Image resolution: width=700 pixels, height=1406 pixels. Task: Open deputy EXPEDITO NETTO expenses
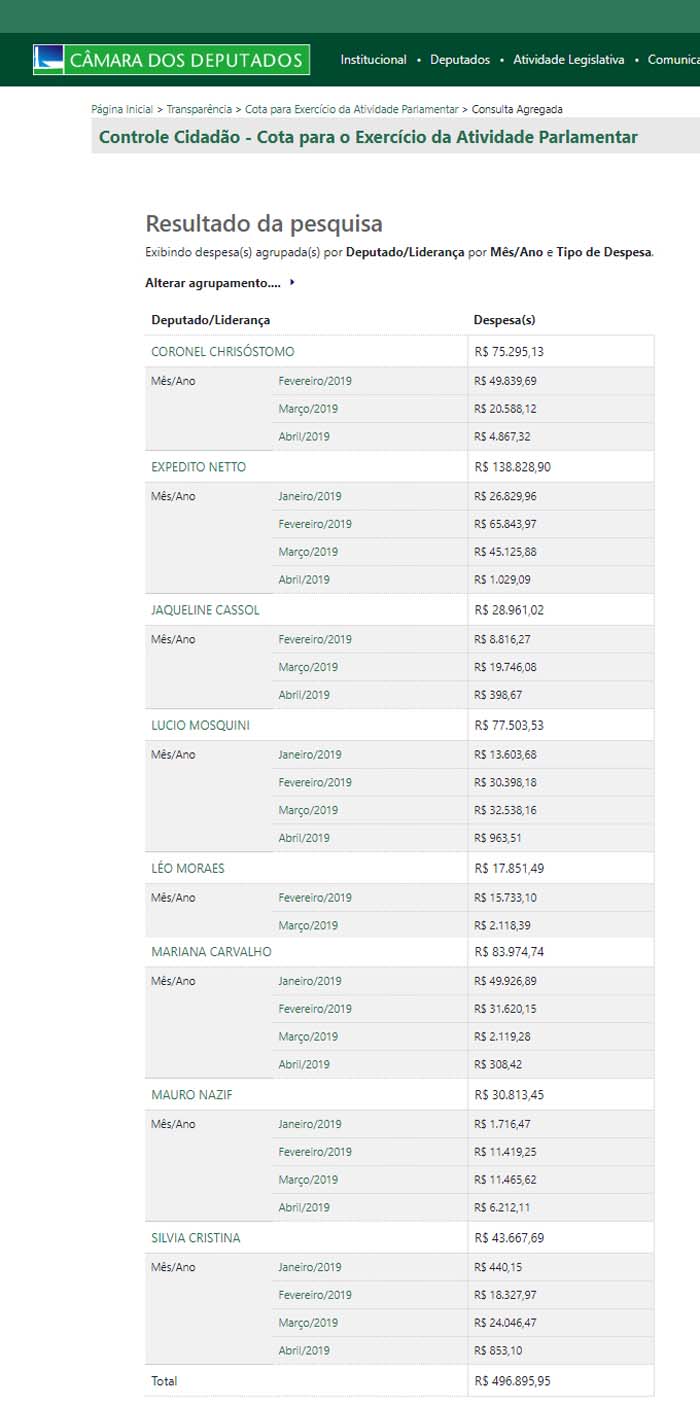pyautogui.click(x=198, y=467)
